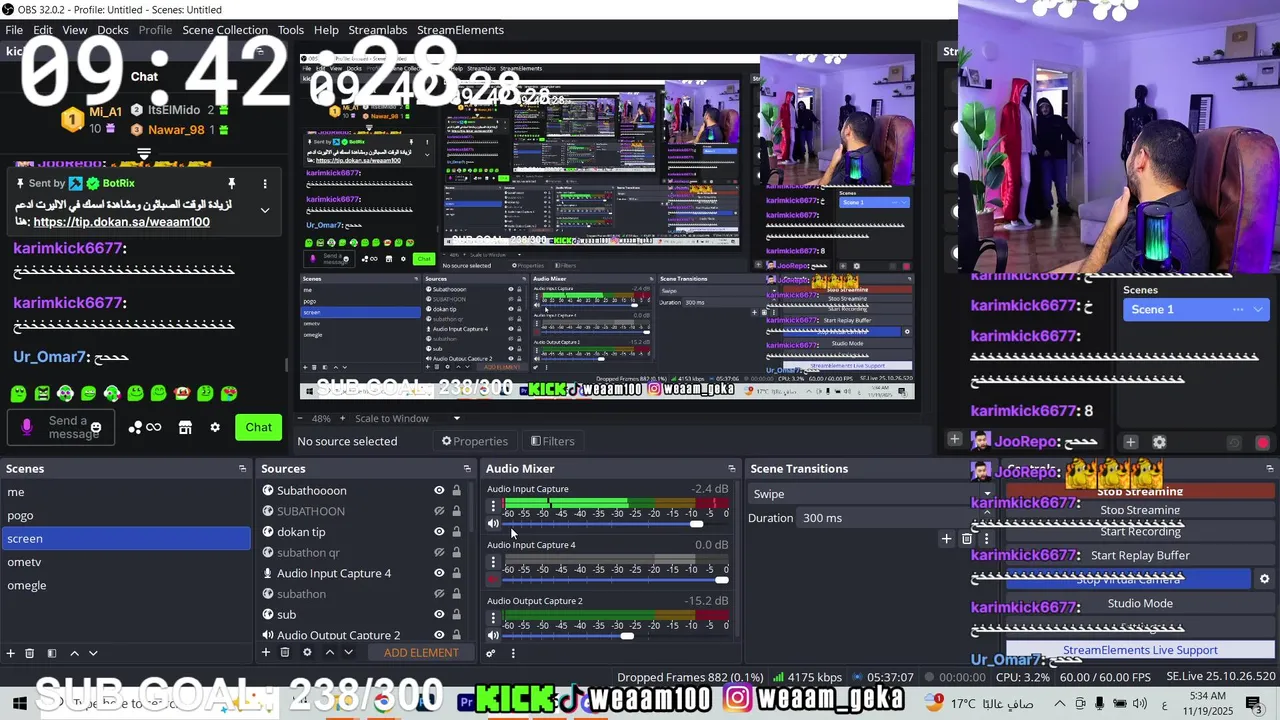Open options dots for Audio Input Capture
The width and height of the screenshot is (1280, 720).
[x=493, y=506]
